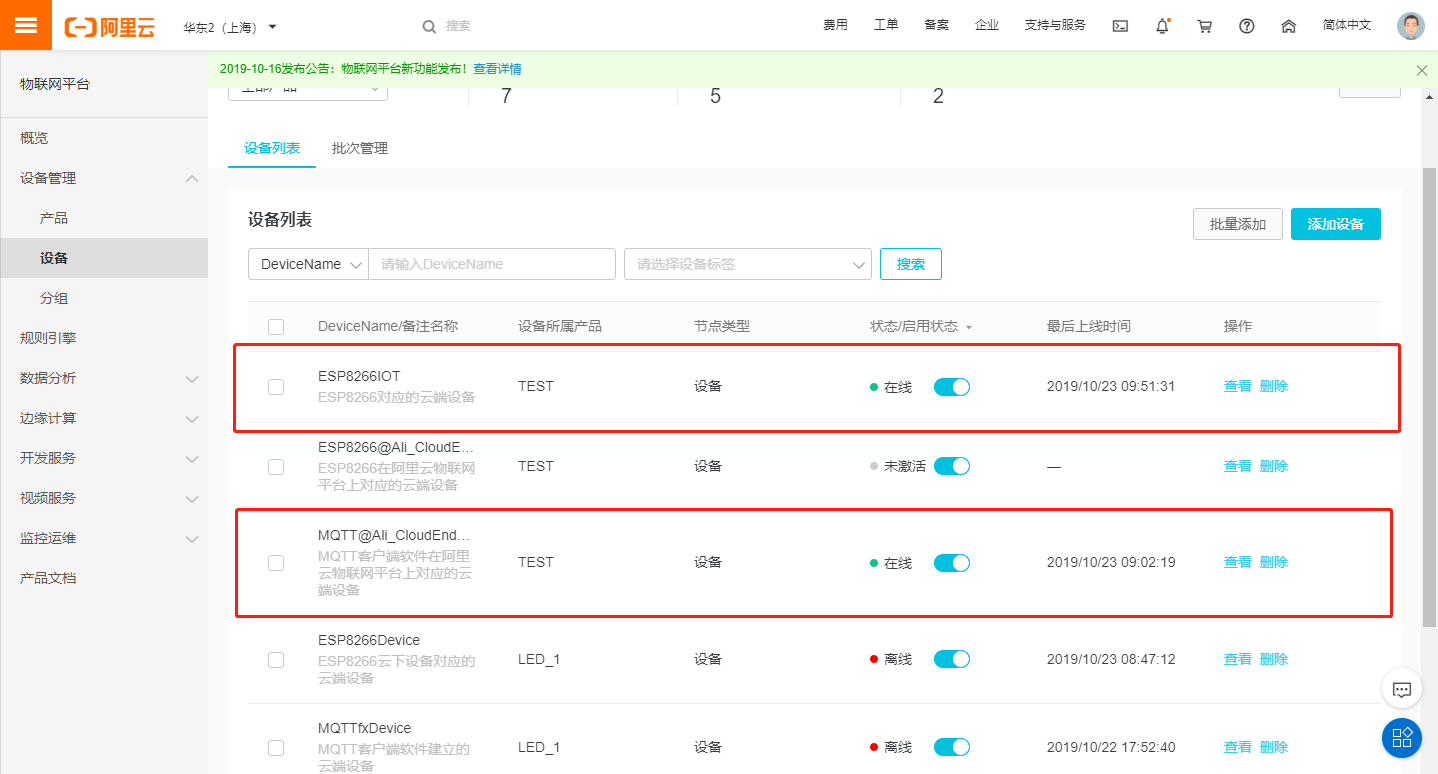Click the 物联网平台 sidebar title
Viewport: 1438px width, 774px height.
click(x=55, y=84)
